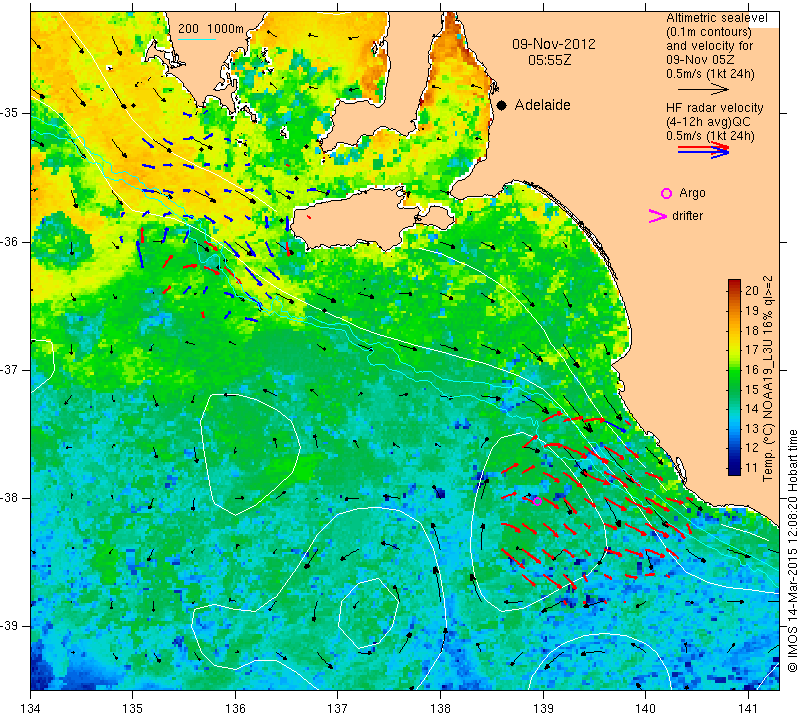
Task: Click the date text 09-Nov-2012
Action: point(554,44)
